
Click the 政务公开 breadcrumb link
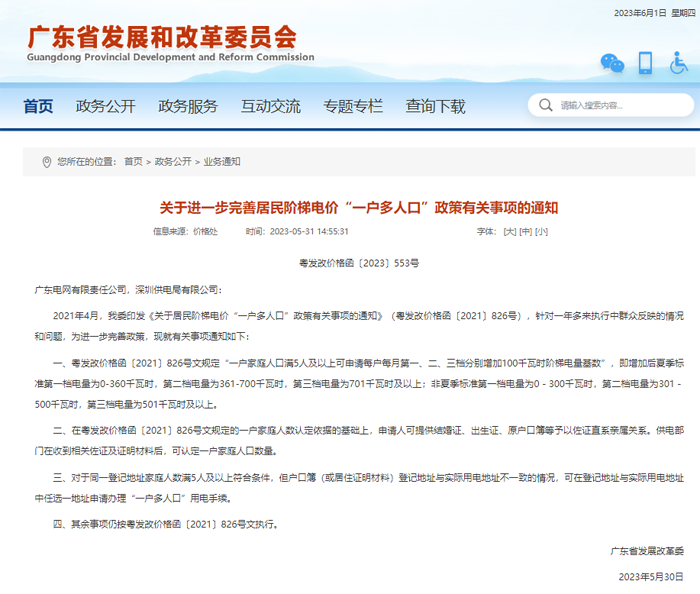(173, 161)
